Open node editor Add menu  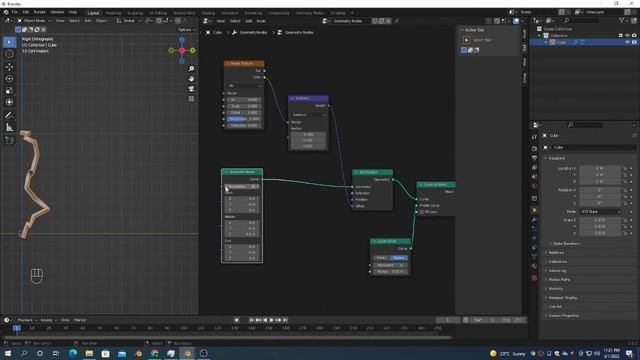(x=249, y=21)
